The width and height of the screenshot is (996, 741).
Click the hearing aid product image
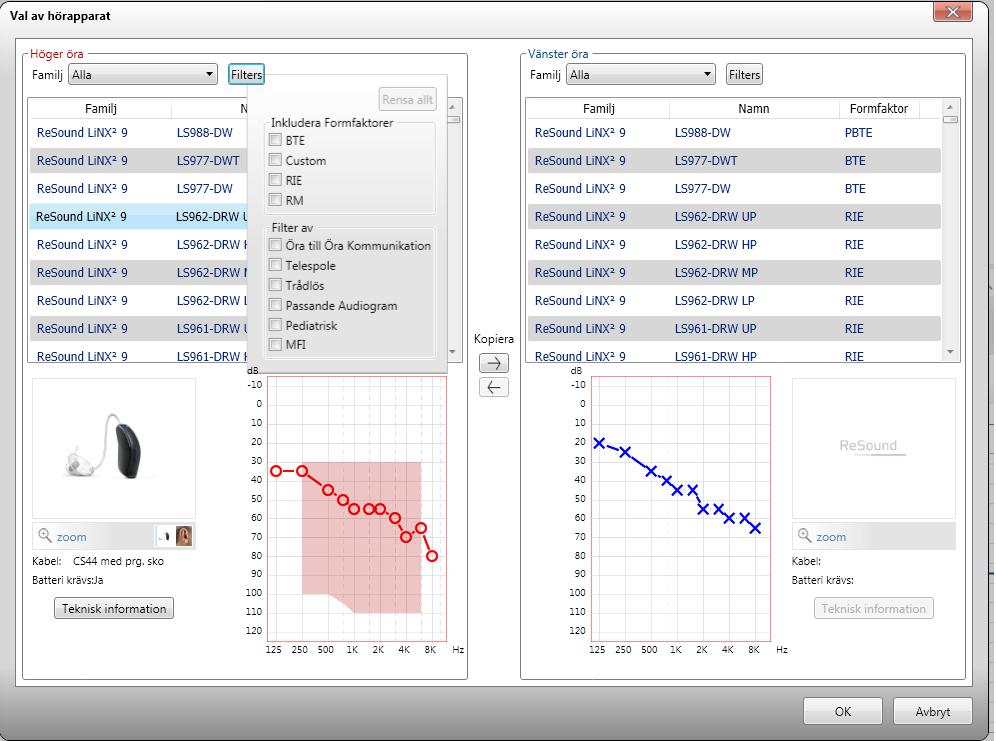114,448
